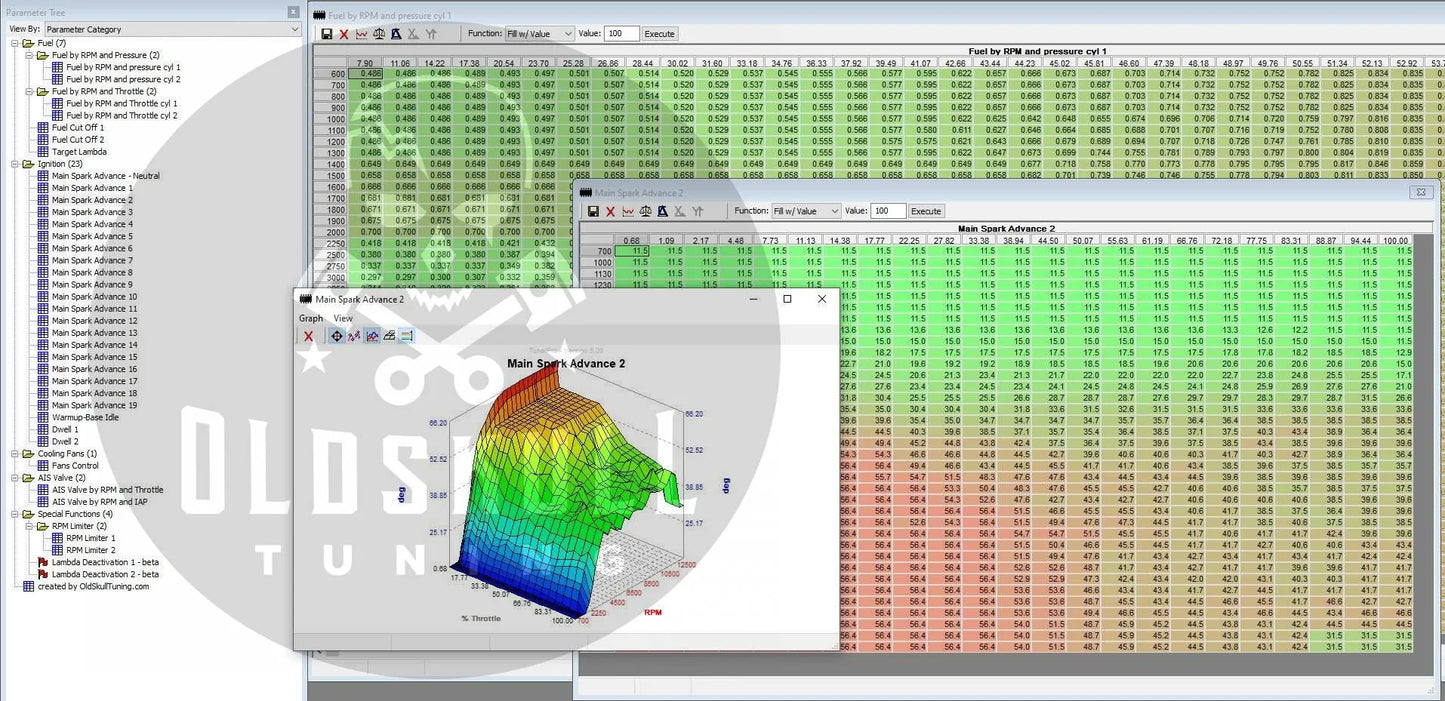Click the greyed Y-axis icon in the Main Spark Advance 2 toolbar

click(698, 211)
